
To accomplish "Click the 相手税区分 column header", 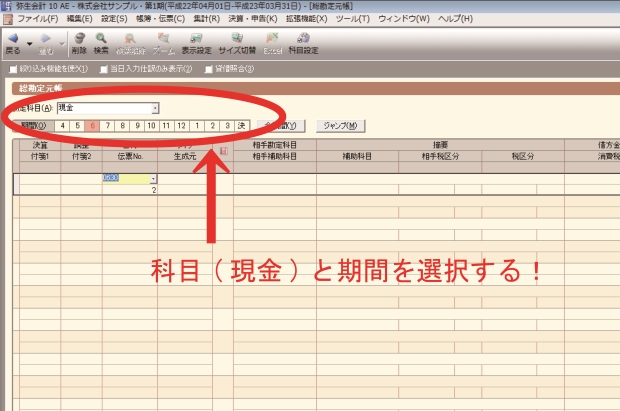I will [440, 156].
